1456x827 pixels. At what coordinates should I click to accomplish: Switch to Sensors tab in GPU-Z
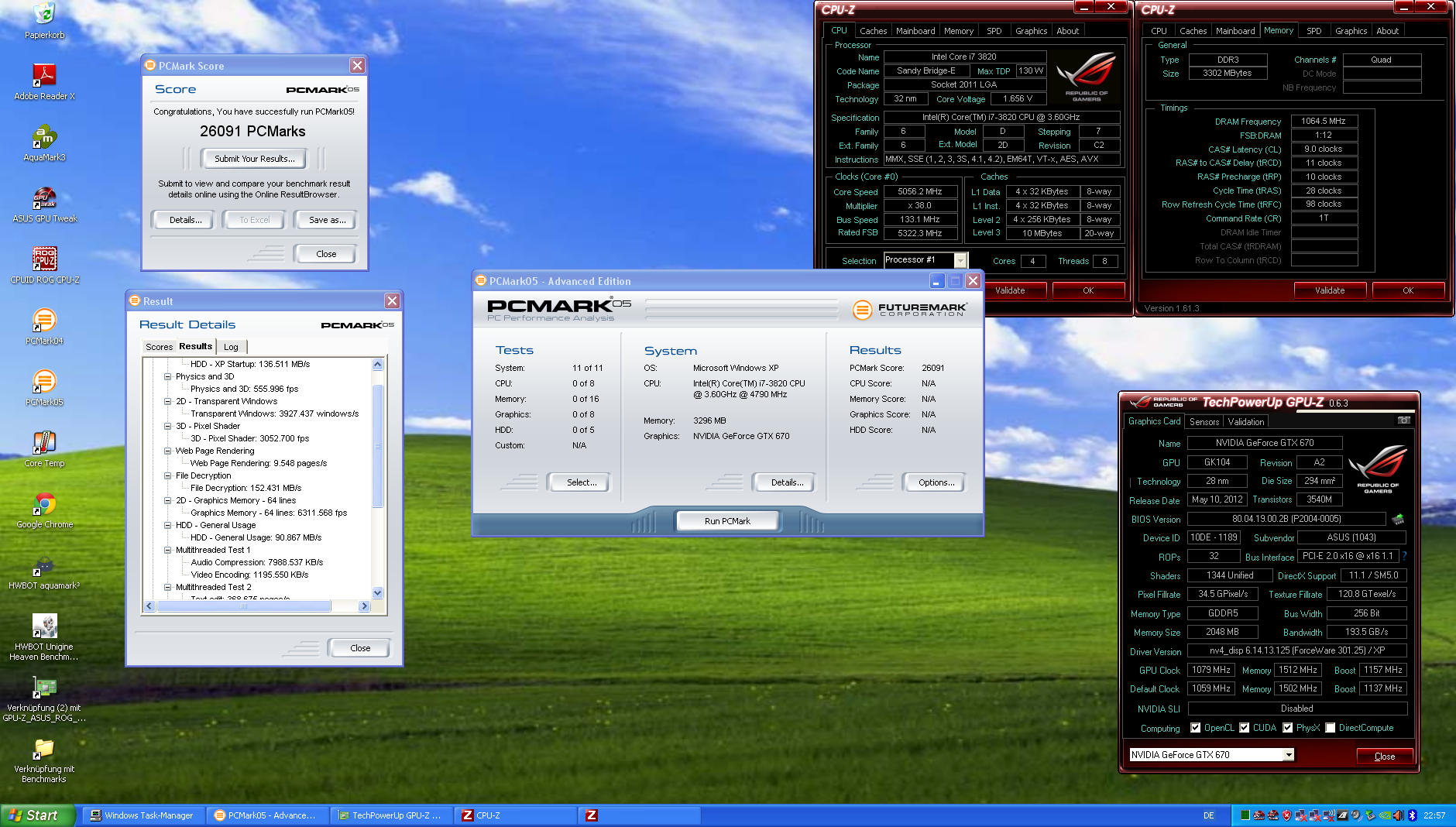(x=1204, y=422)
